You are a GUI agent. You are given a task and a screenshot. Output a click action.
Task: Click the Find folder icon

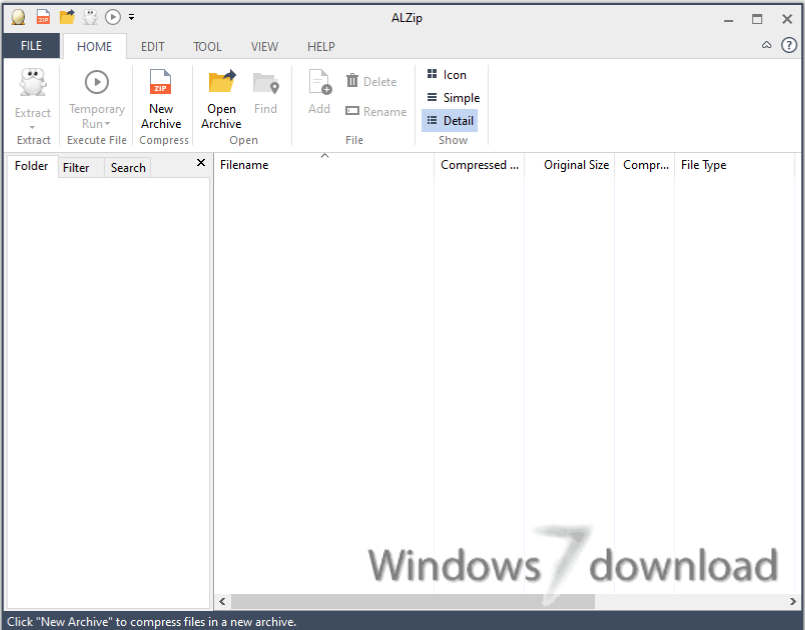(x=266, y=83)
